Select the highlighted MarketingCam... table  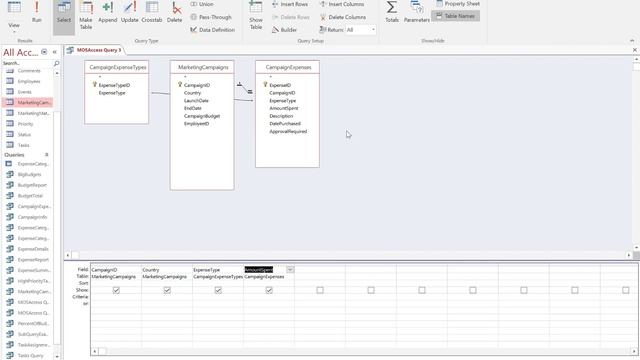[27, 102]
